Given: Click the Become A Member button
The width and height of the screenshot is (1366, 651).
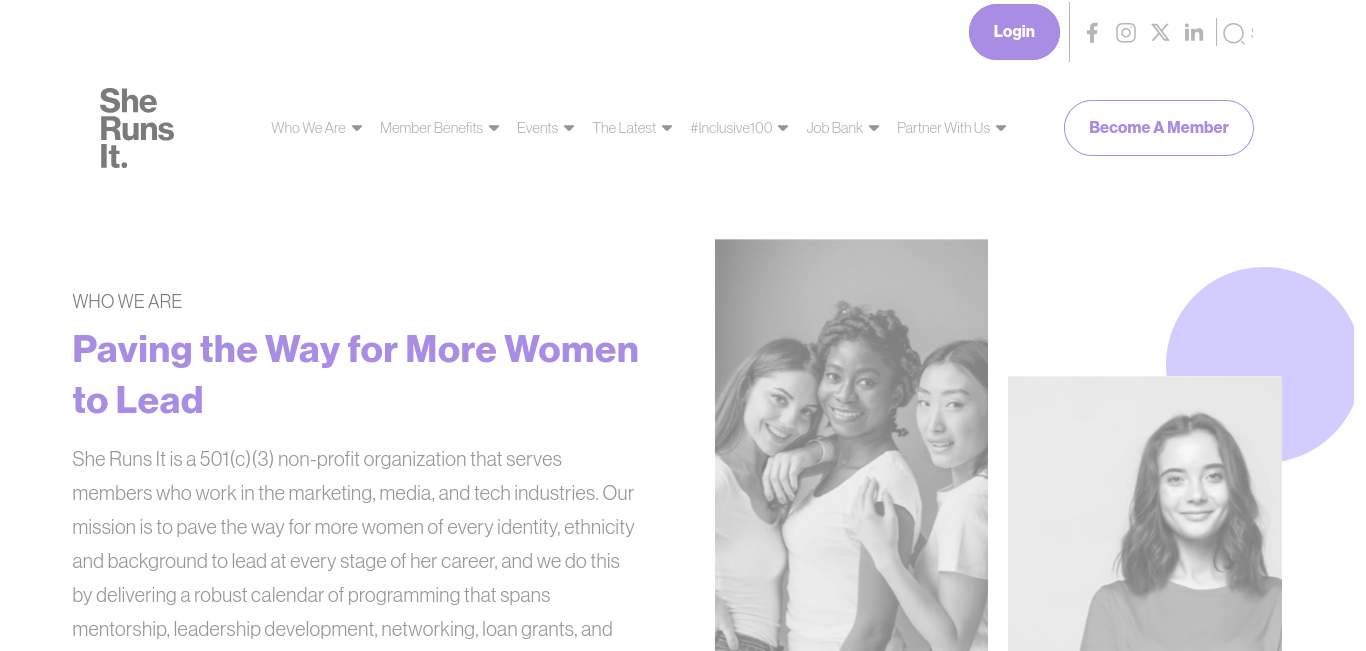Looking at the screenshot, I should coord(1158,128).
